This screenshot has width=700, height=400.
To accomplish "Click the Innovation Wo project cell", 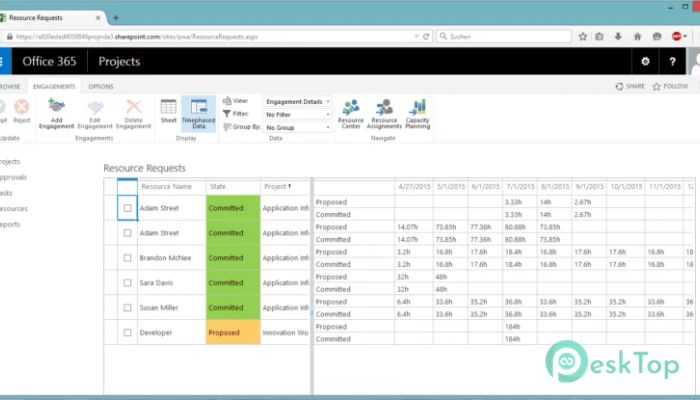I will tap(285, 333).
